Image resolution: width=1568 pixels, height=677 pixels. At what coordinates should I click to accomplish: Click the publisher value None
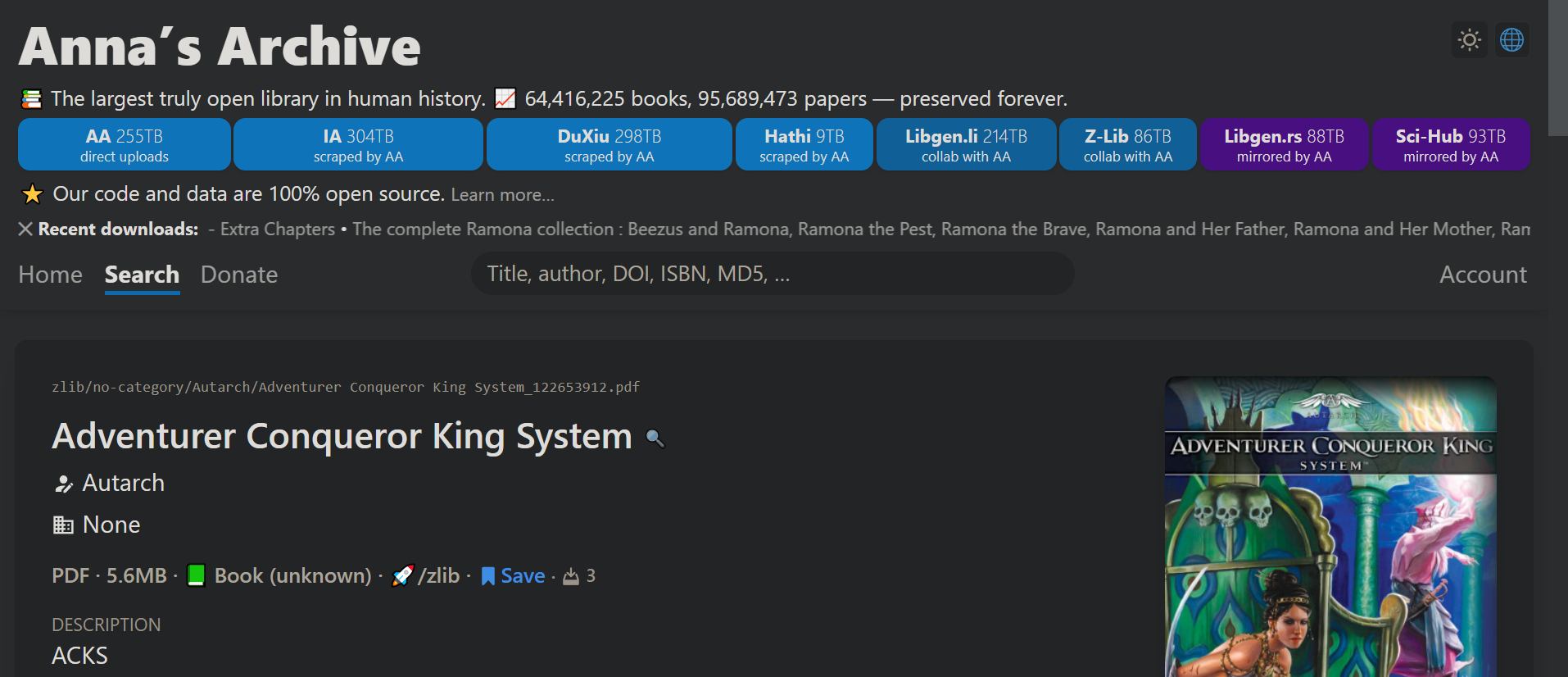pos(111,525)
